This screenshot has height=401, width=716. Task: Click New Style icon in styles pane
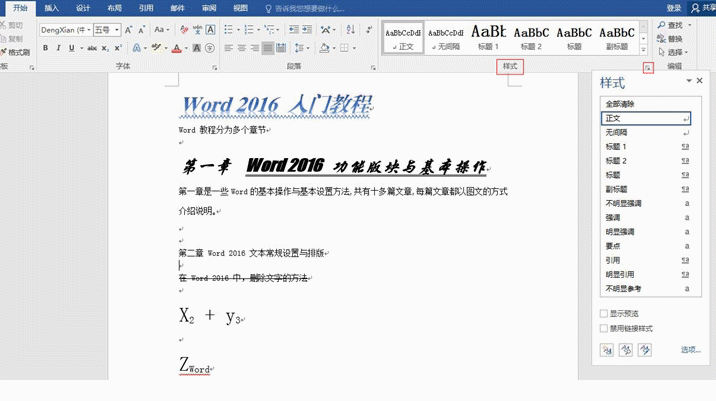(606, 350)
